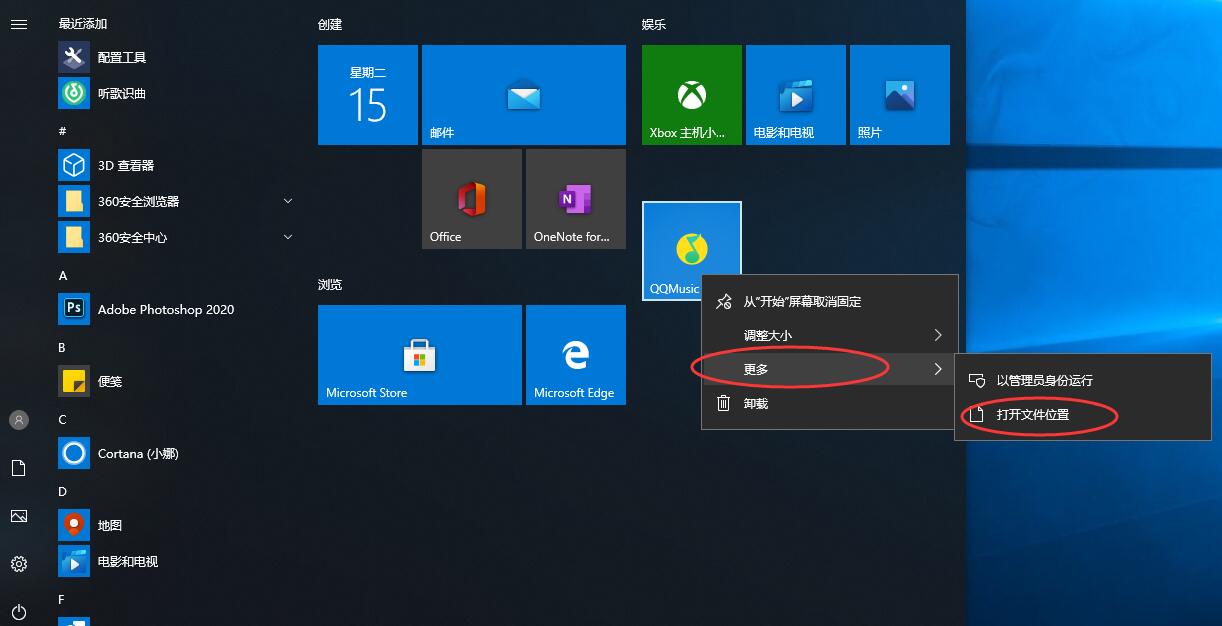Click the 创建 tile group title

330,25
